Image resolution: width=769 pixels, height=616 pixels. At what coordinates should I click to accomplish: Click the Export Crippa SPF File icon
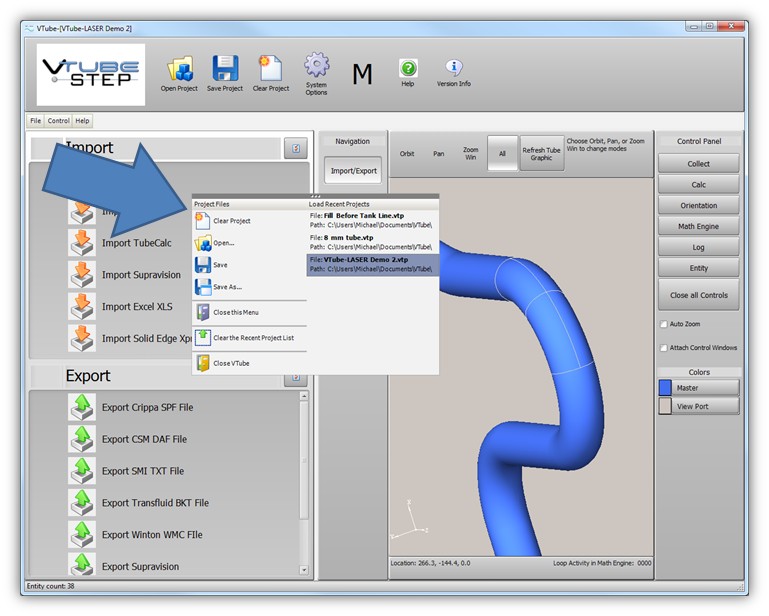point(81,407)
